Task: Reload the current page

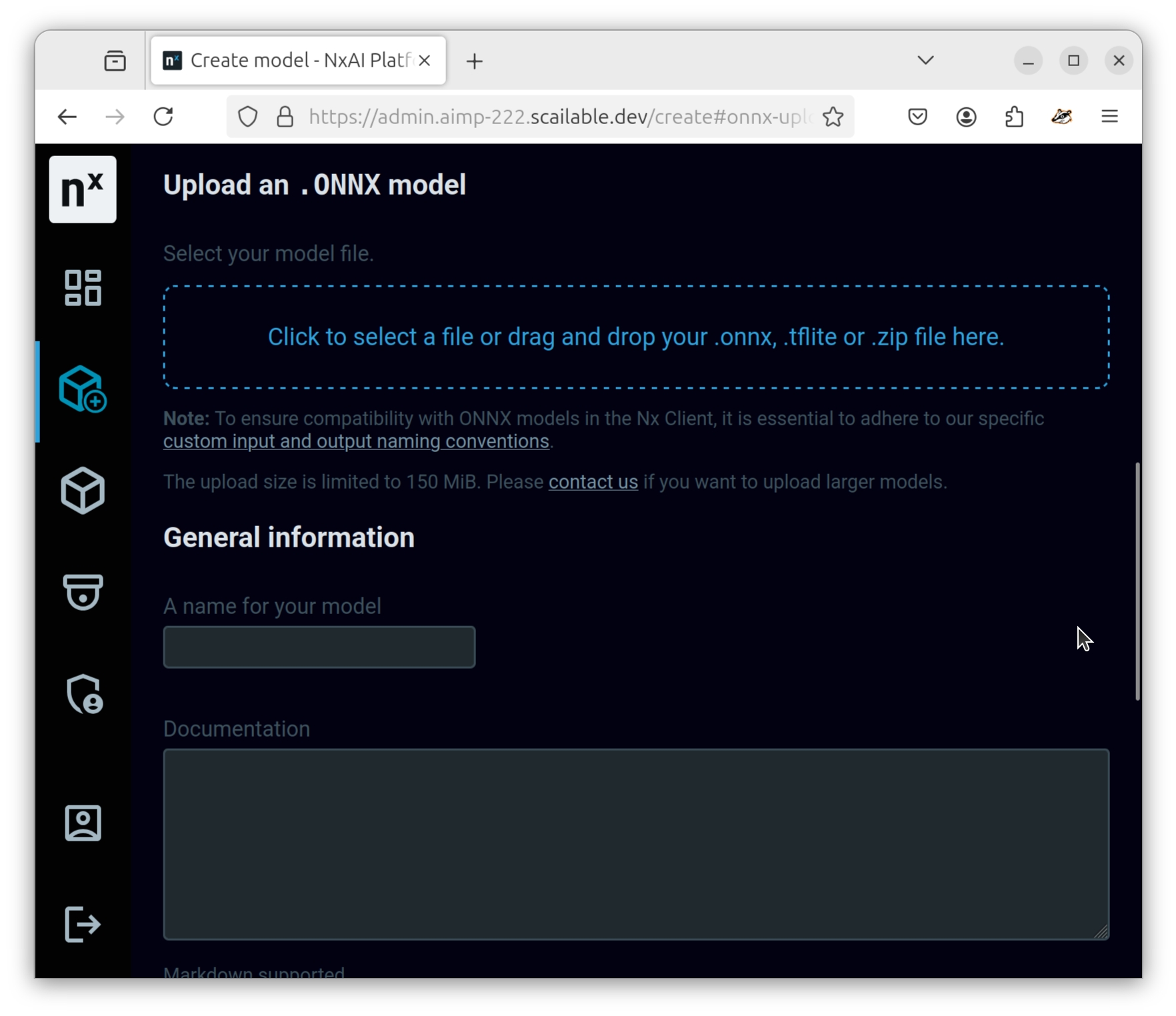Action: pyautogui.click(x=163, y=117)
